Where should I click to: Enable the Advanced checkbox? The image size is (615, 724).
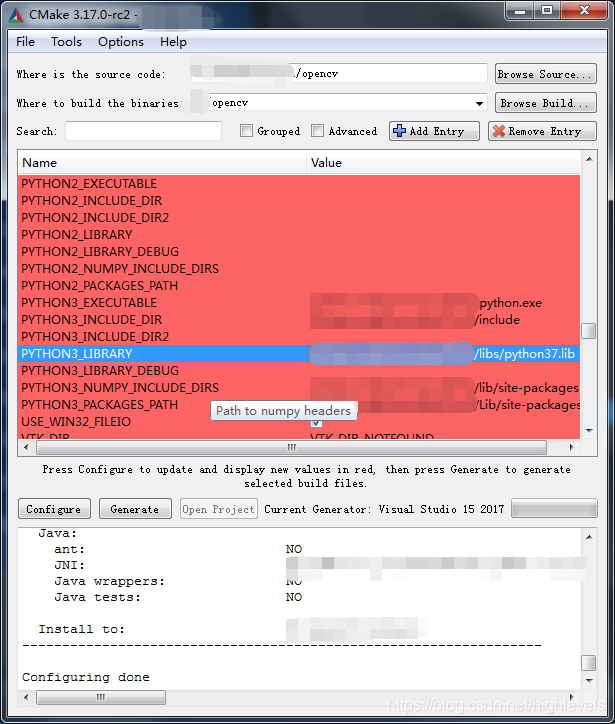(x=317, y=131)
